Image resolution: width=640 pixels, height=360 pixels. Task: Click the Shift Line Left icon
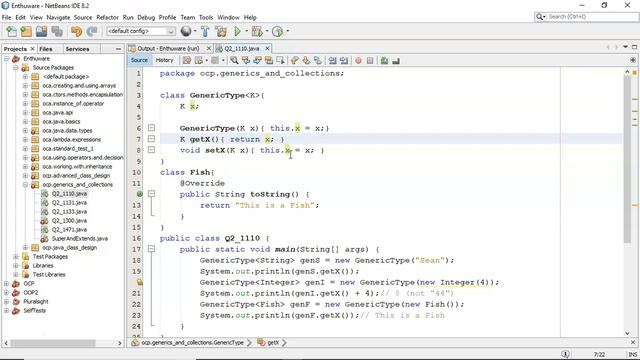click(x=333, y=60)
